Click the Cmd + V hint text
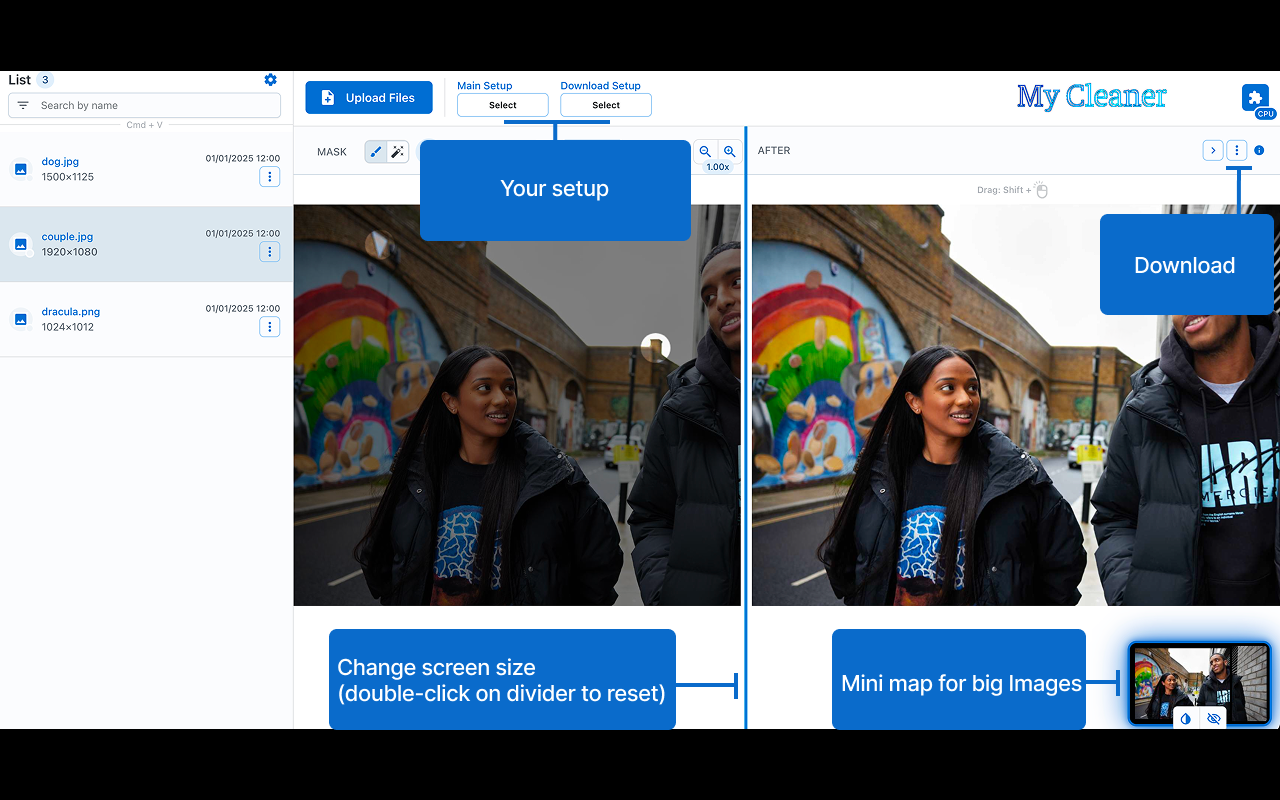The width and height of the screenshot is (1280, 800). click(144, 125)
